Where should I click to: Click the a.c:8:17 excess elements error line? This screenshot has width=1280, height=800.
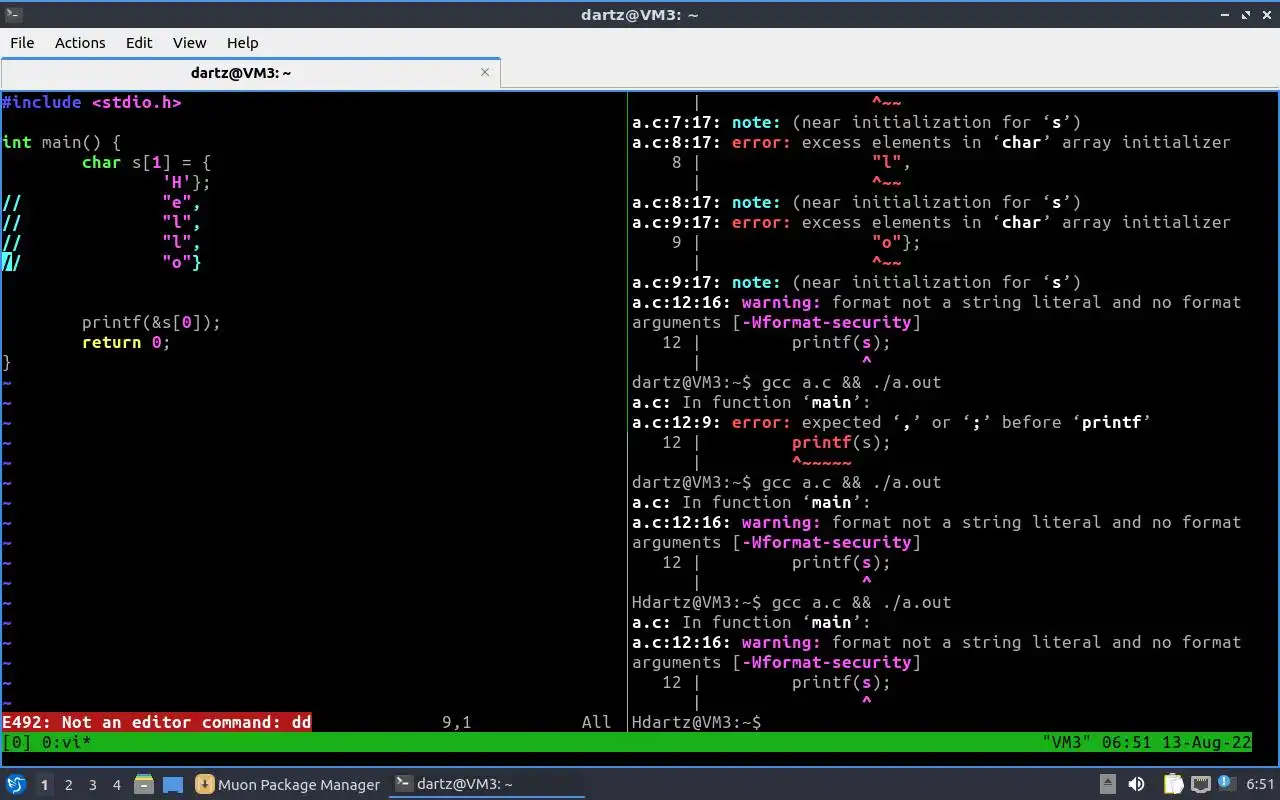coord(931,142)
